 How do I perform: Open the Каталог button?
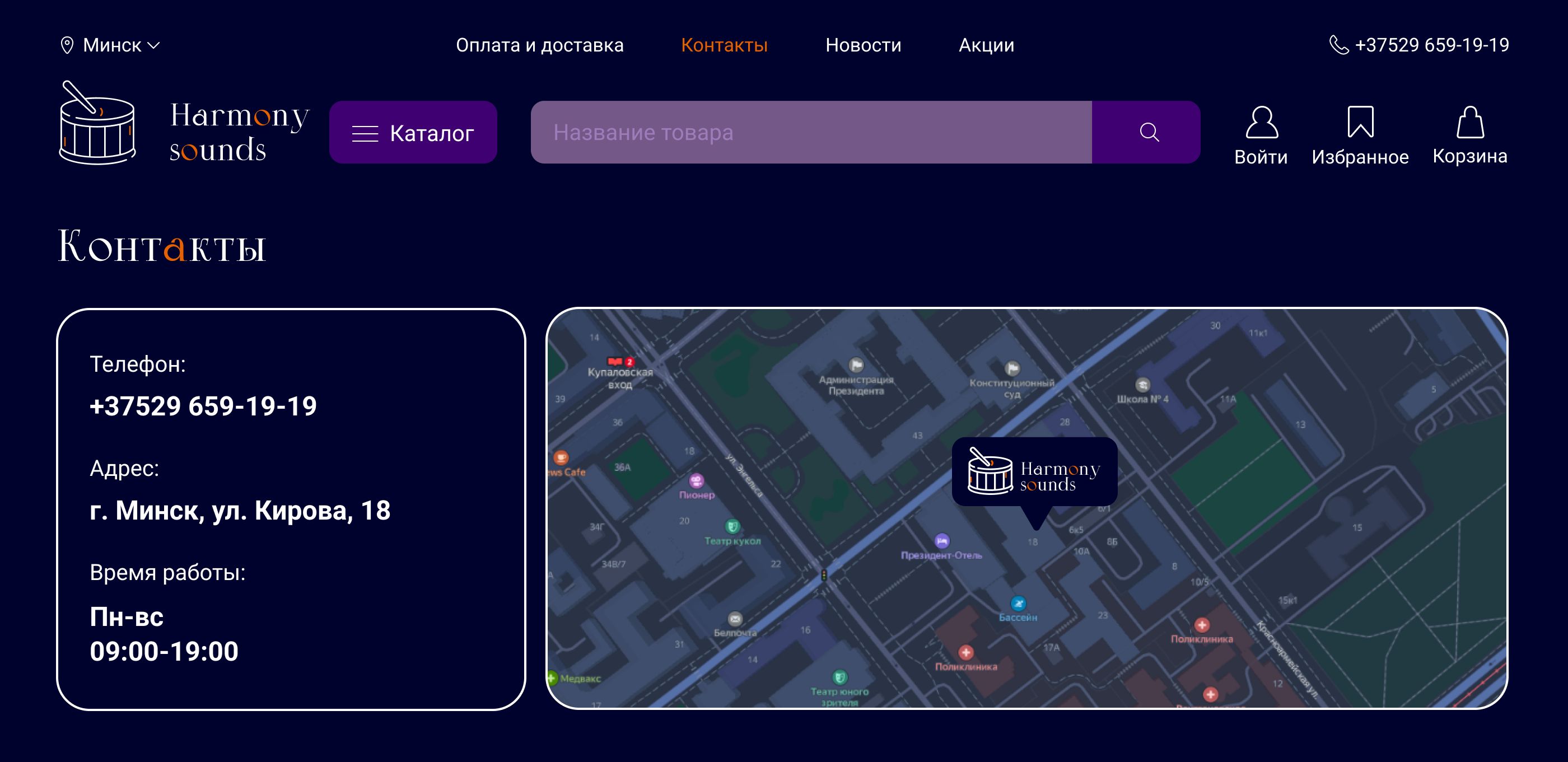(x=413, y=132)
